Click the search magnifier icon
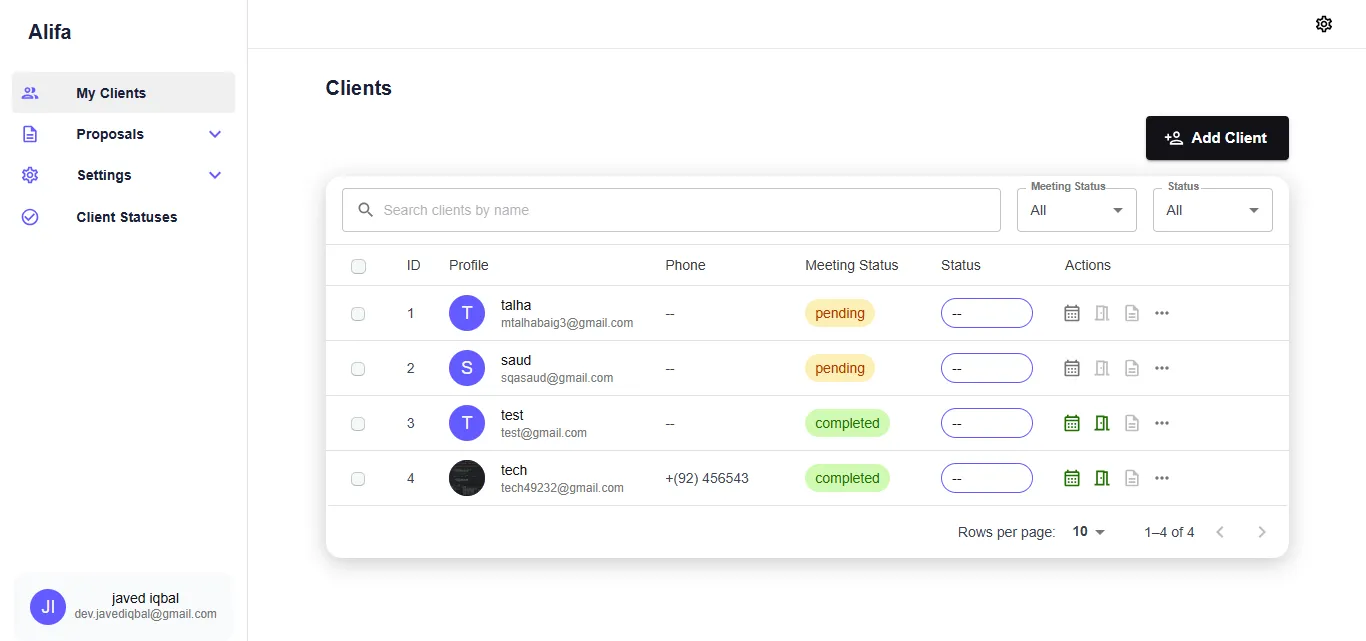The image size is (1366, 641). pos(366,210)
